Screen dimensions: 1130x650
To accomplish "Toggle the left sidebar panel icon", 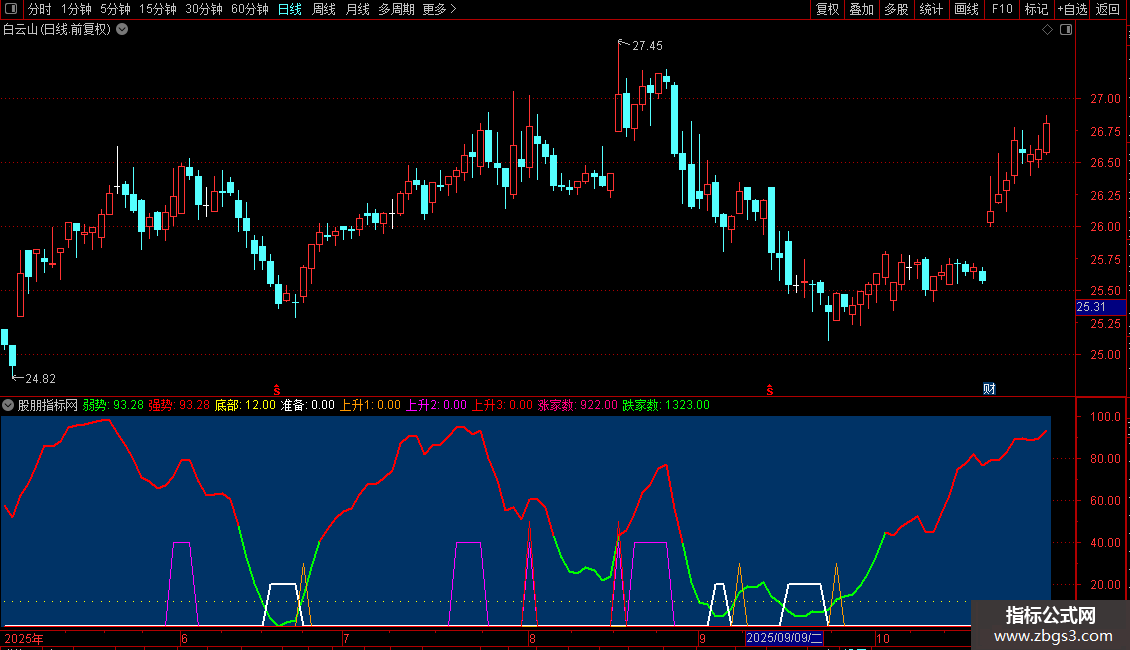I will pos(11,9).
